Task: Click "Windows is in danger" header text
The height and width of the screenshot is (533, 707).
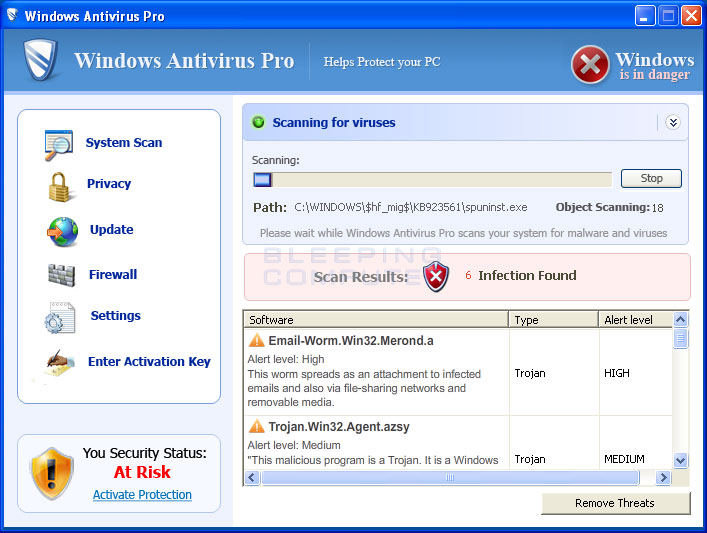Action: tap(655, 66)
